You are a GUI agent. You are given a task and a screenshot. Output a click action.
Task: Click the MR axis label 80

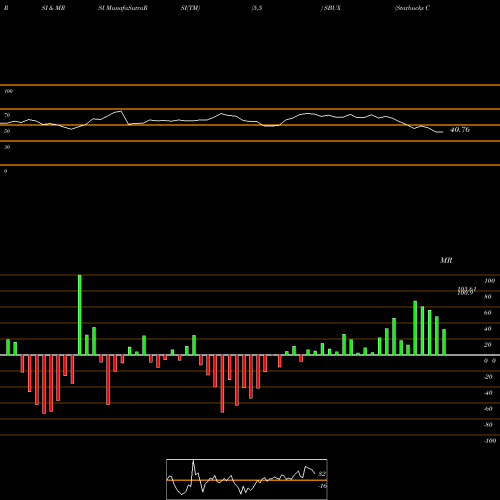488,297
